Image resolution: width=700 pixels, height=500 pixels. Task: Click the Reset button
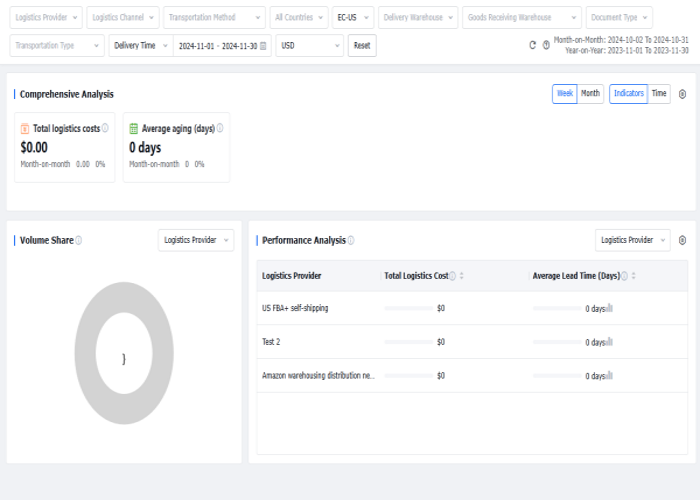click(x=362, y=46)
